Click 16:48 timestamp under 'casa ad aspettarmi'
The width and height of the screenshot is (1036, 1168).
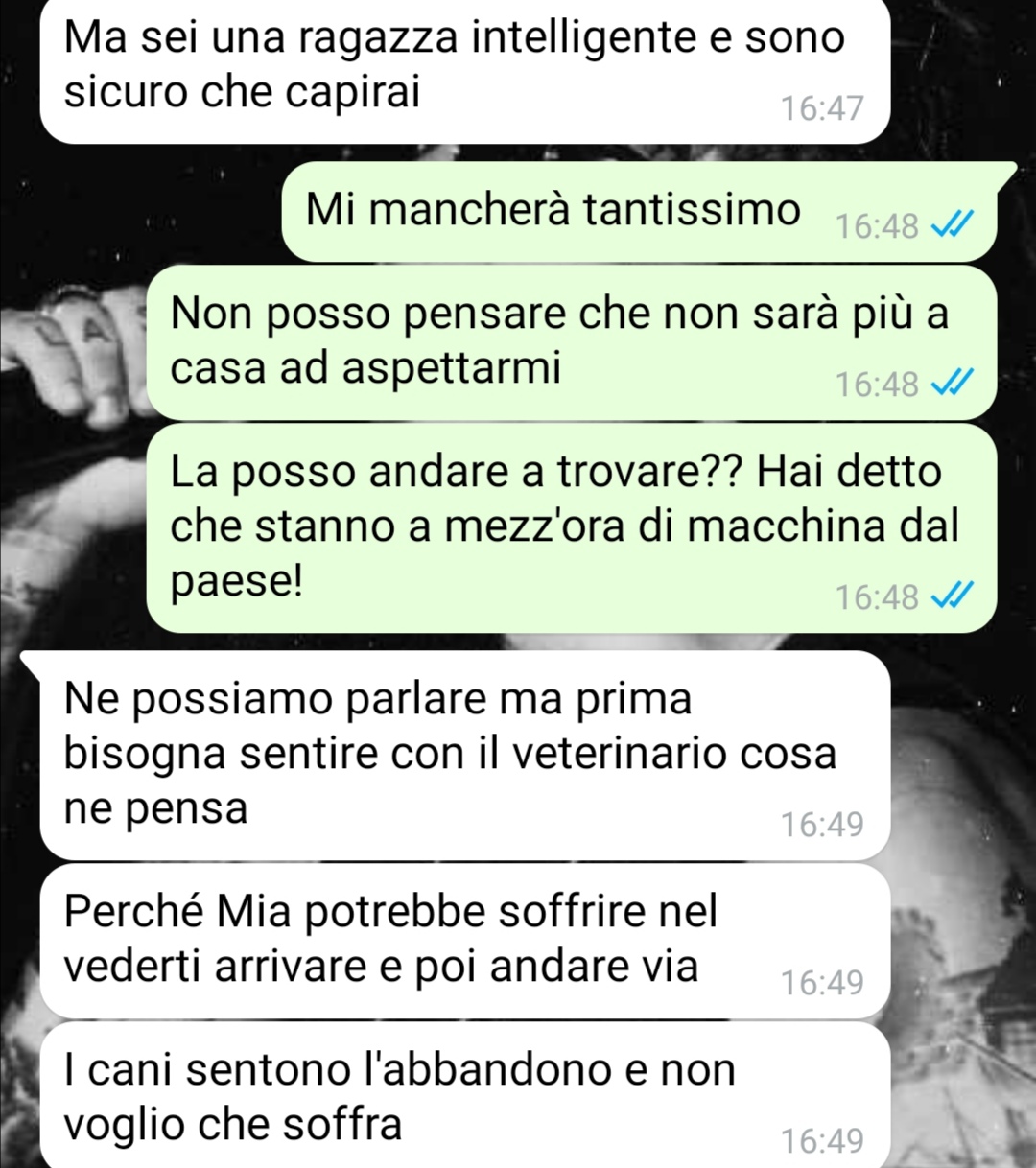click(x=877, y=385)
